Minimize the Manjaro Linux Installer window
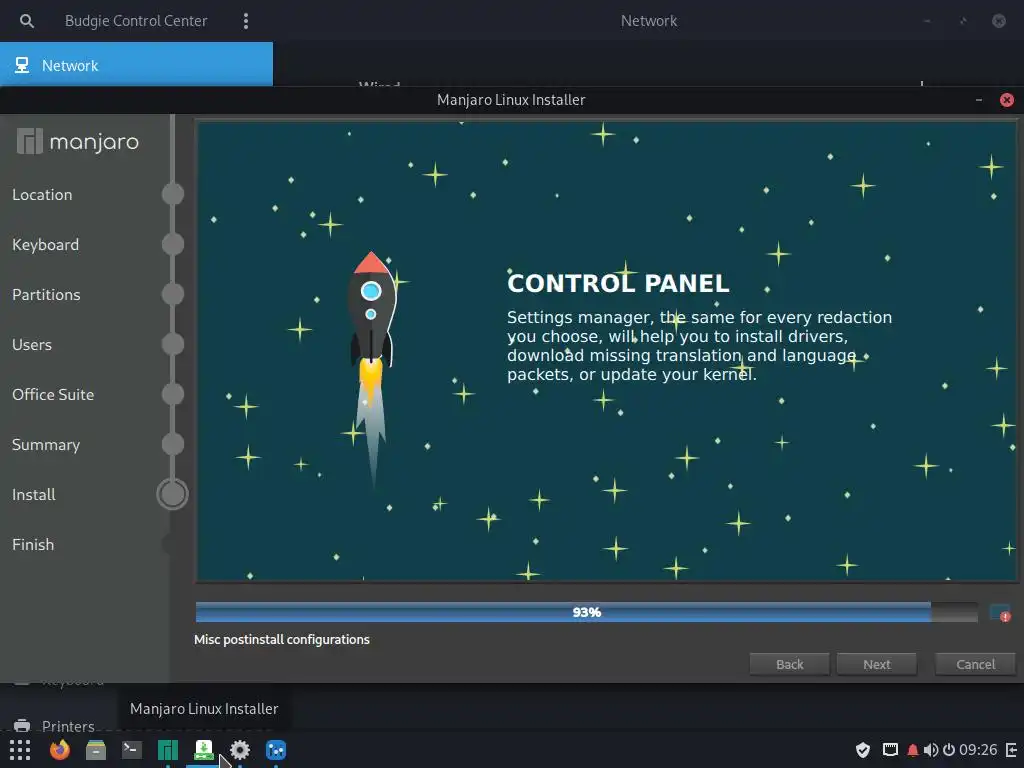Image resolution: width=1024 pixels, height=768 pixels. pos(979,100)
